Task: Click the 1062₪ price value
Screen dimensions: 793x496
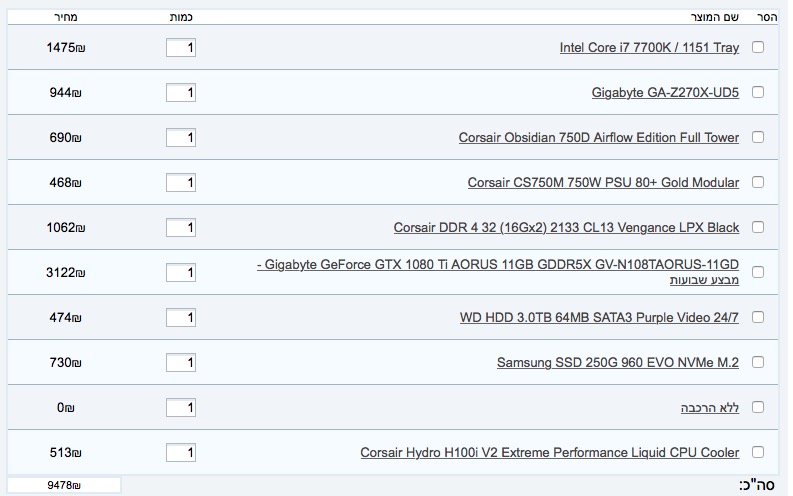Action: point(66,228)
